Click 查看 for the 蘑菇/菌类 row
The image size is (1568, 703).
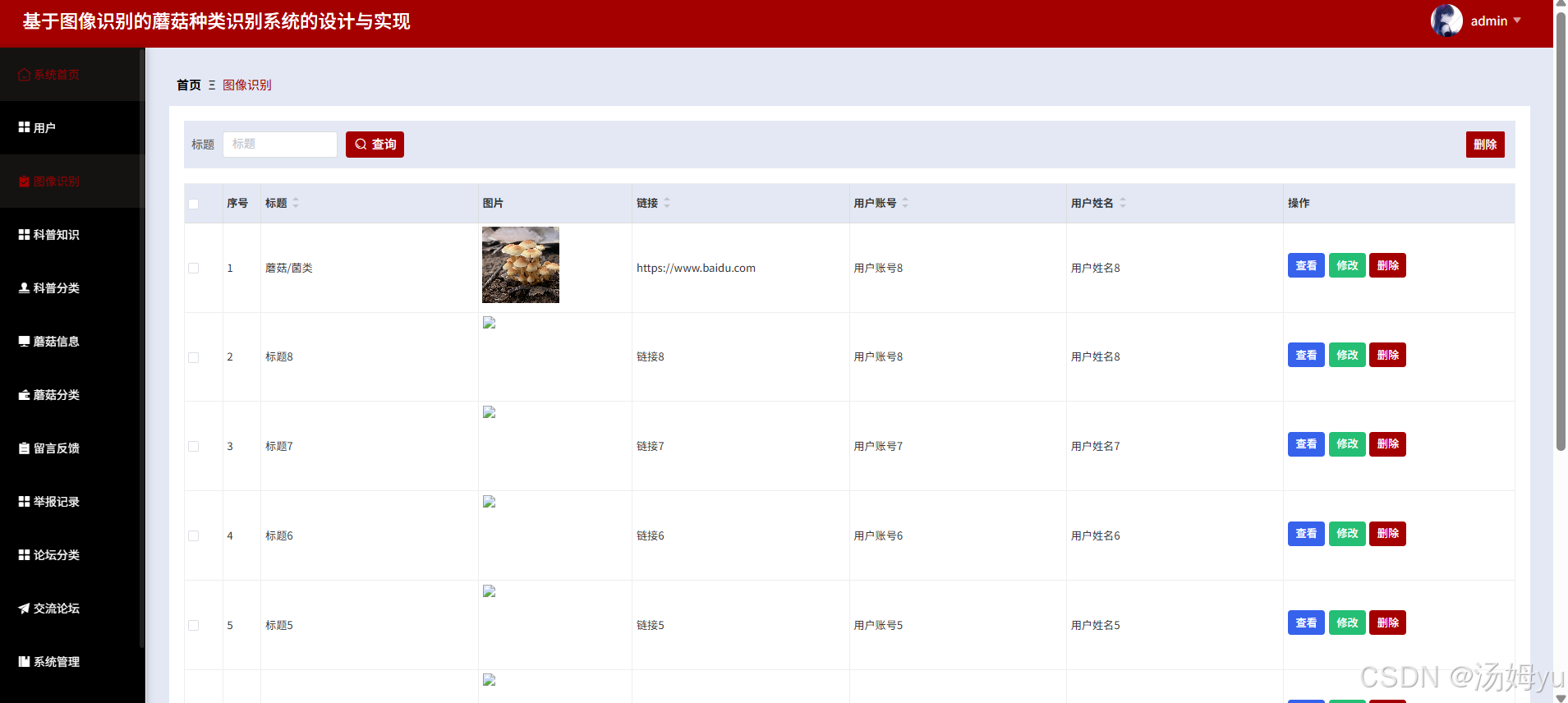click(1306, 265)
